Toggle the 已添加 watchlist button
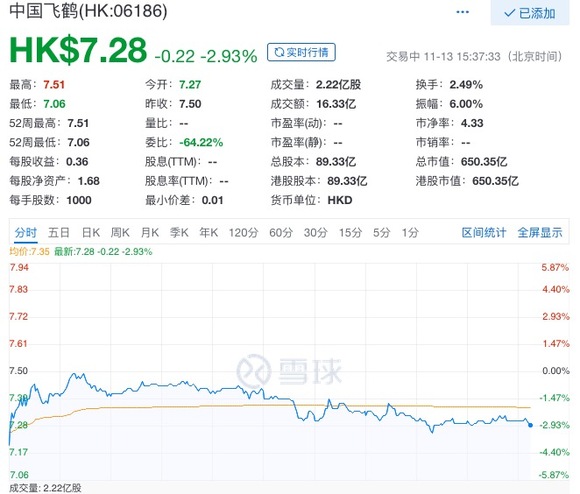 coord(530,13)
